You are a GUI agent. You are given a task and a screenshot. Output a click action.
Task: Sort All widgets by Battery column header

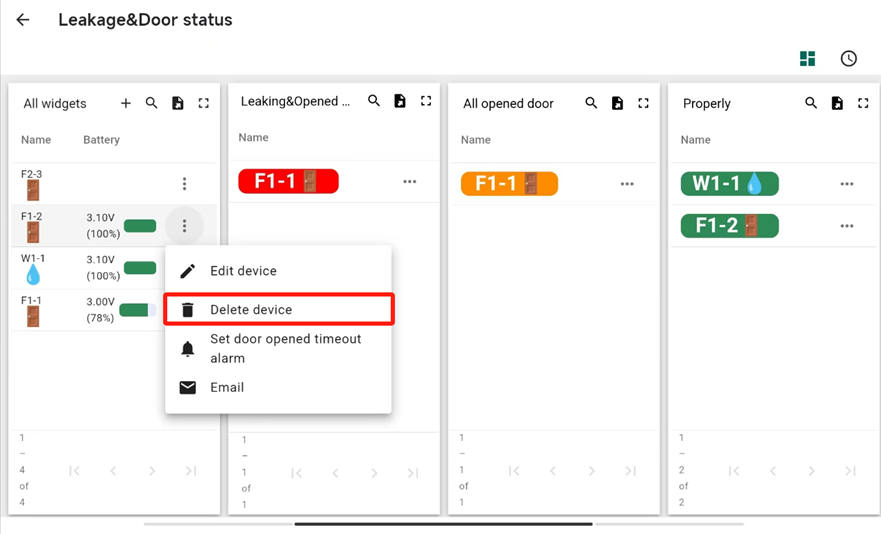click(x=101, y=140)
